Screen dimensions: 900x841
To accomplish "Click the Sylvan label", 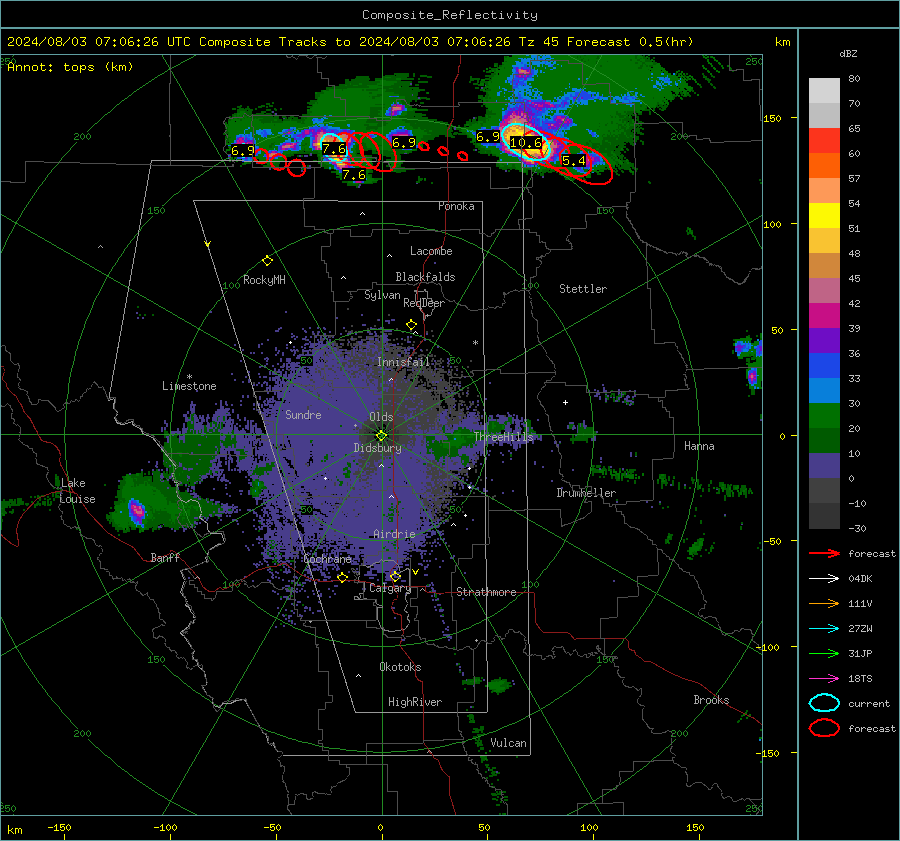I will 382,295.
